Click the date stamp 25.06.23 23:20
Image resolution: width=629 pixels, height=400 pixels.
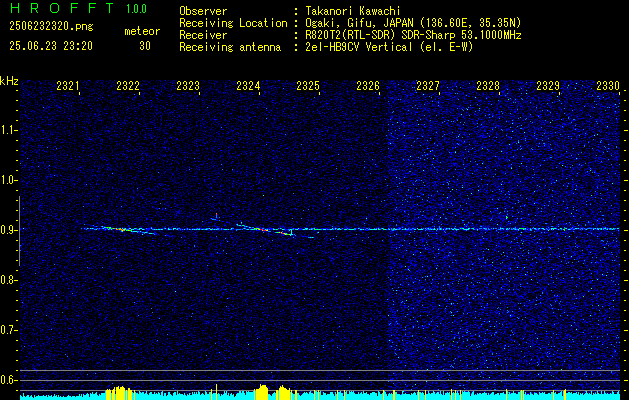tap(51, 46)
